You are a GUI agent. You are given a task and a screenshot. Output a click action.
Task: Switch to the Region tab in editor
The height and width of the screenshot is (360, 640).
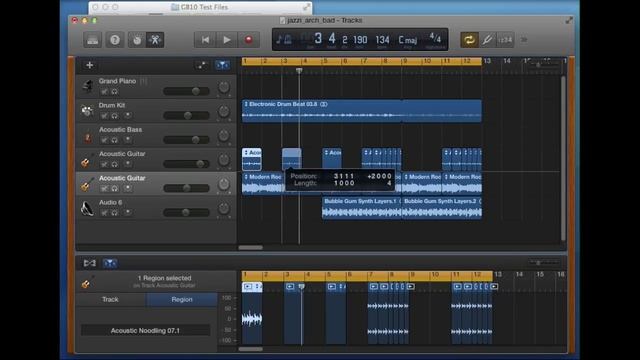pyautogui.click(x=182, y=299)
